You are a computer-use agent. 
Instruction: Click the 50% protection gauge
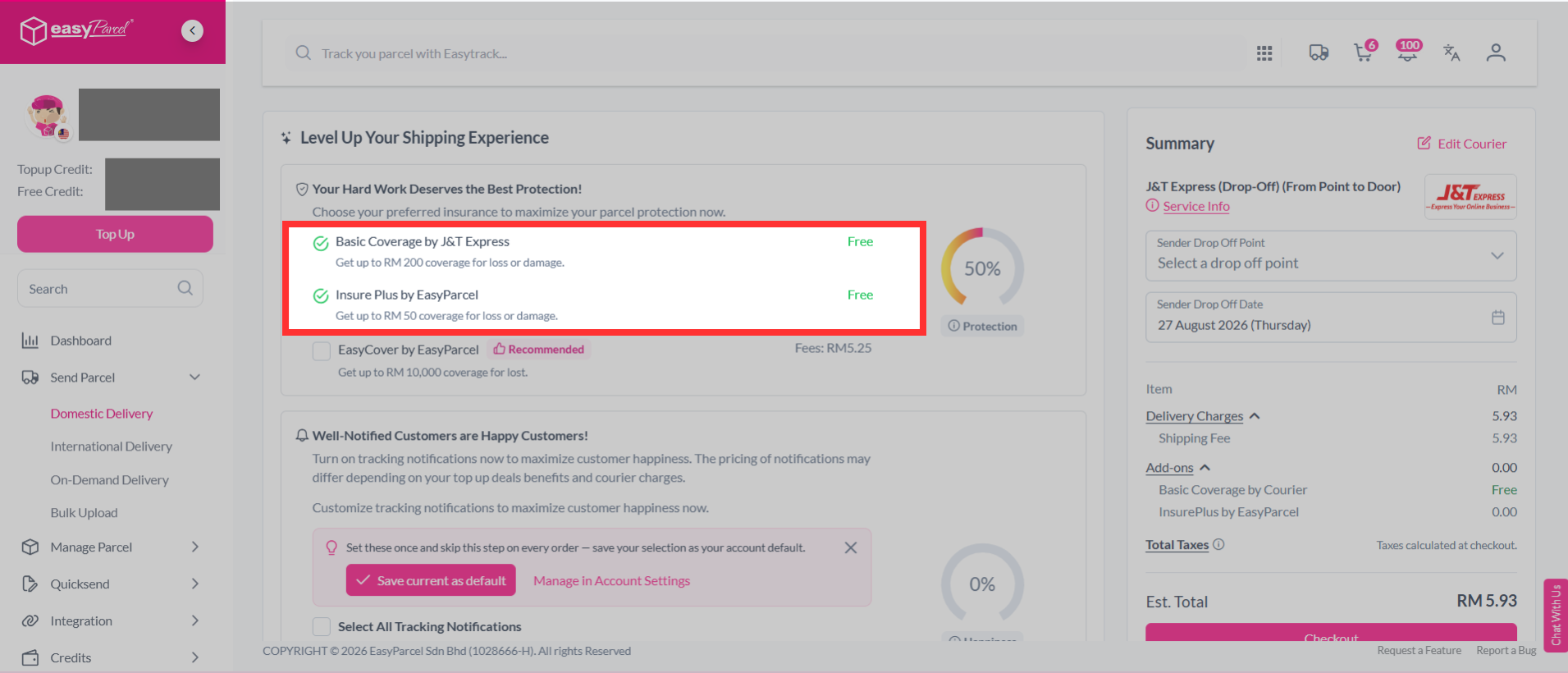pos(982,268)
